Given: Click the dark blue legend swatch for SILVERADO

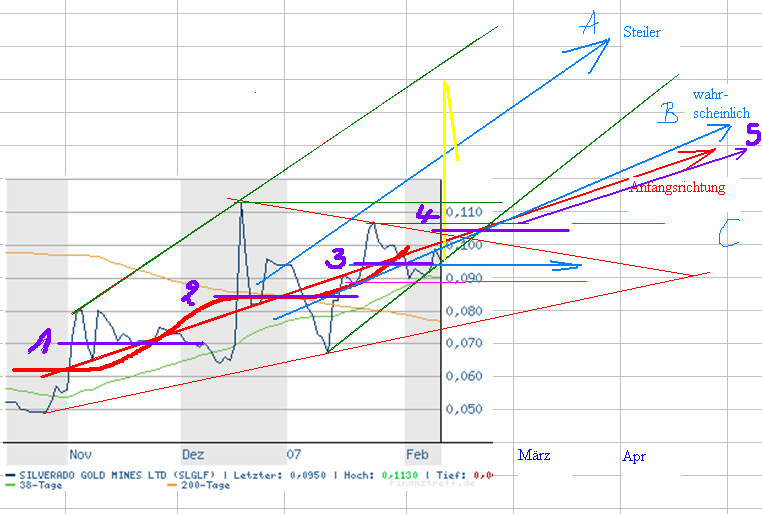Looking at the screenshot, I should coord(11,475).
